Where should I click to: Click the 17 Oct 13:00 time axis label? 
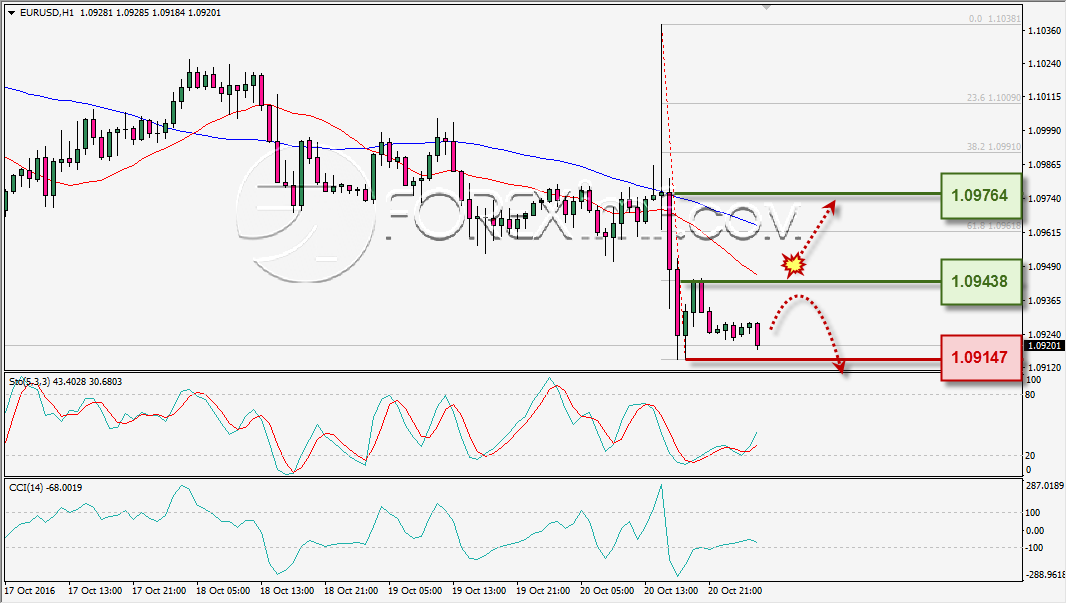click(x=95, y=590)
